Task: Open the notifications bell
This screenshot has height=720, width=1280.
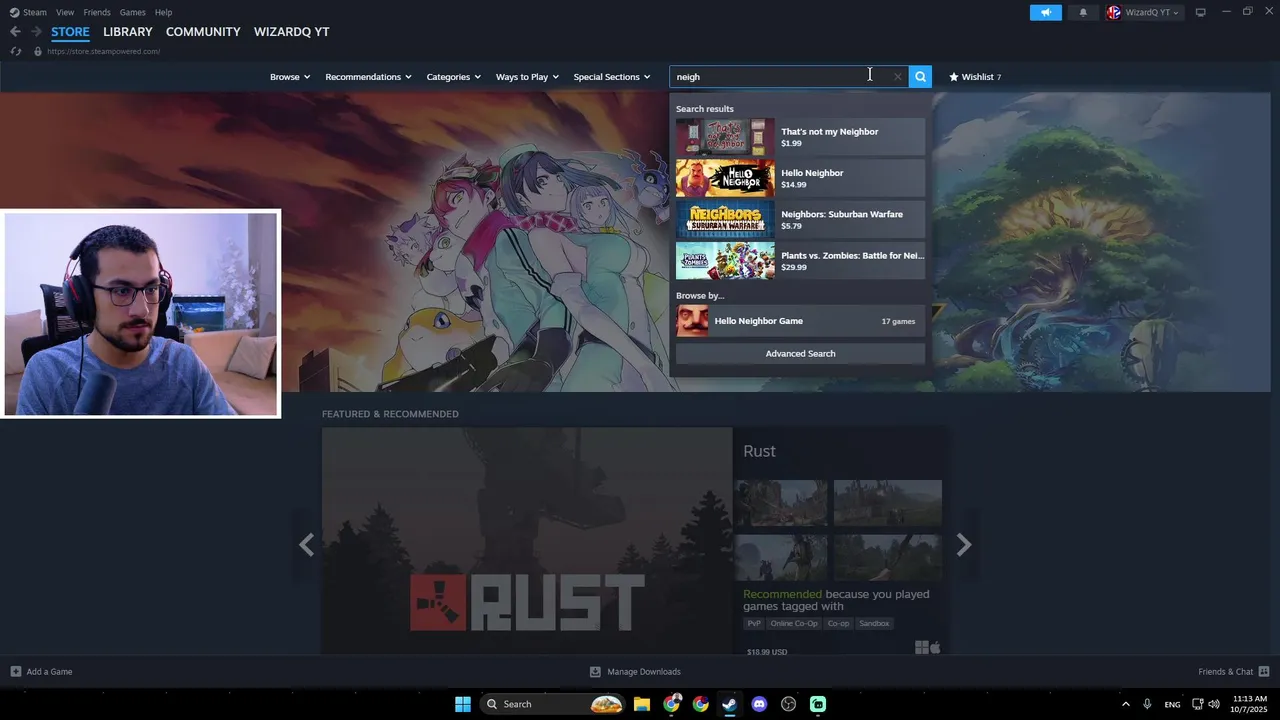Action: (1083, 12)
